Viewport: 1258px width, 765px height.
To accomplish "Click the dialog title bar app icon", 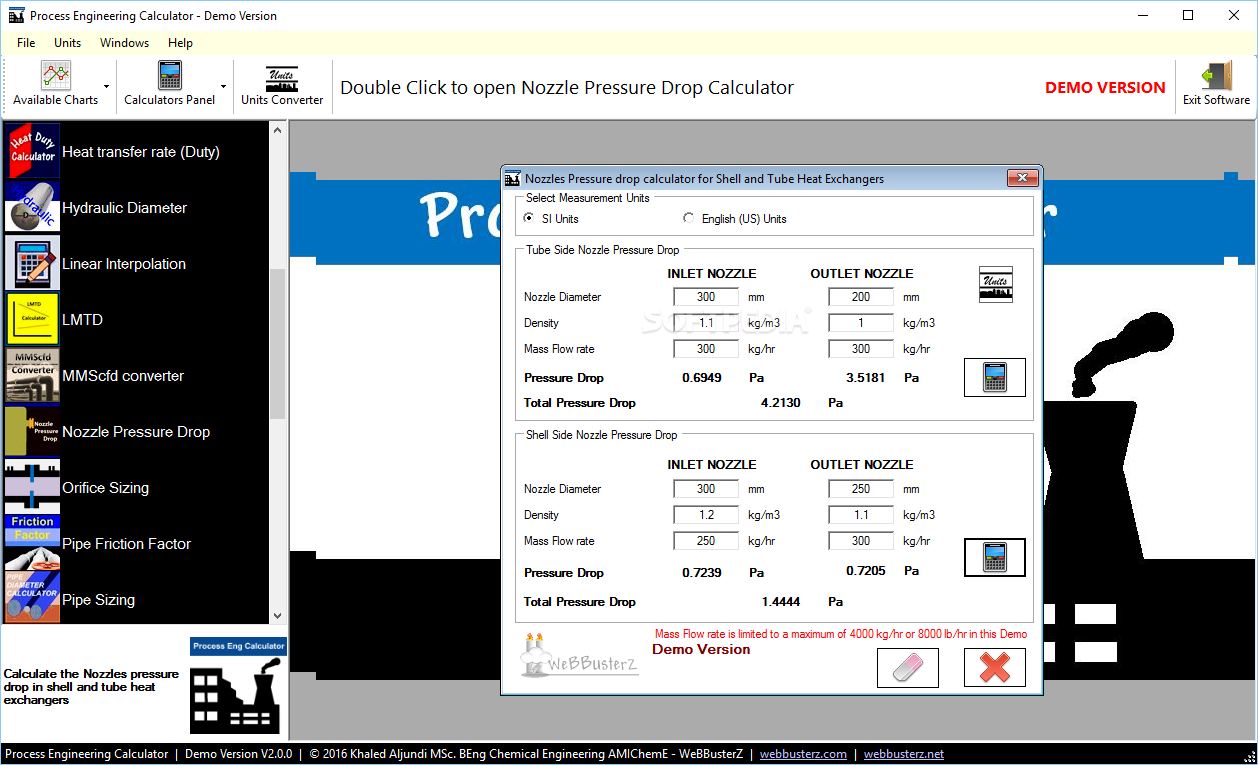I will [x=513, y=179].
